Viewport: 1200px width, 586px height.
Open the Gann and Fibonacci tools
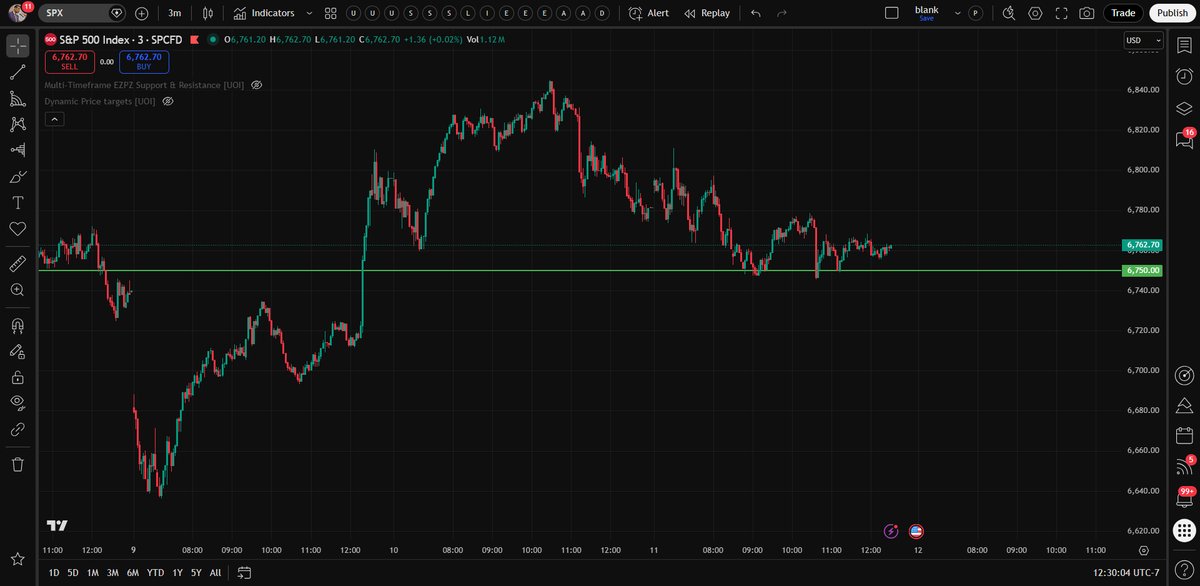pos(17,98)
